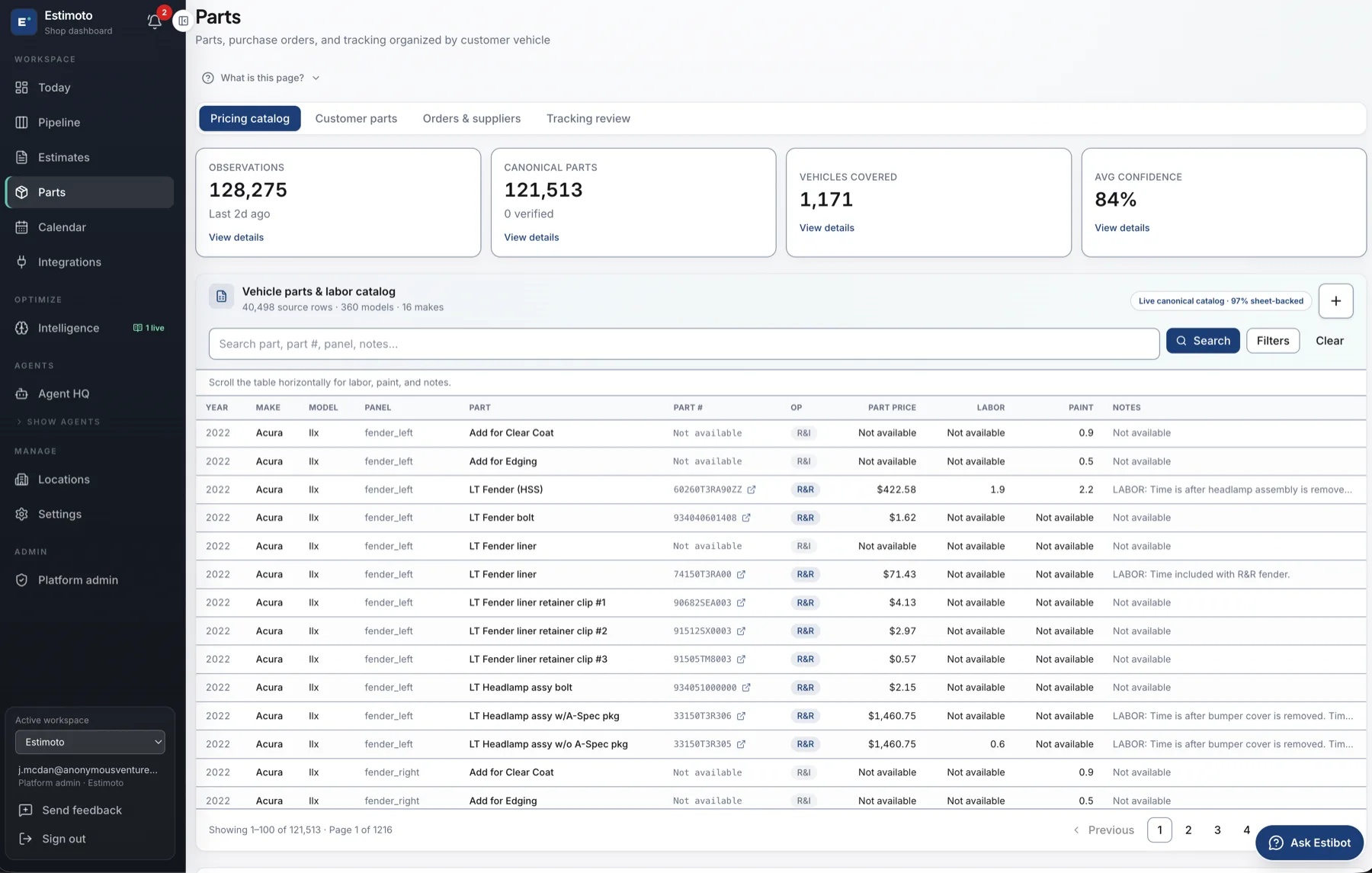View details of Canonical Parts card
The height and width of the screenshot is (873, 1372).
531,237
